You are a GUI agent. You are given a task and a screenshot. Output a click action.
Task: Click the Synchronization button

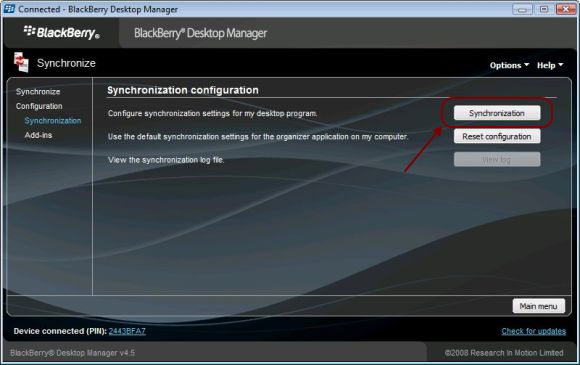(497, 113)
